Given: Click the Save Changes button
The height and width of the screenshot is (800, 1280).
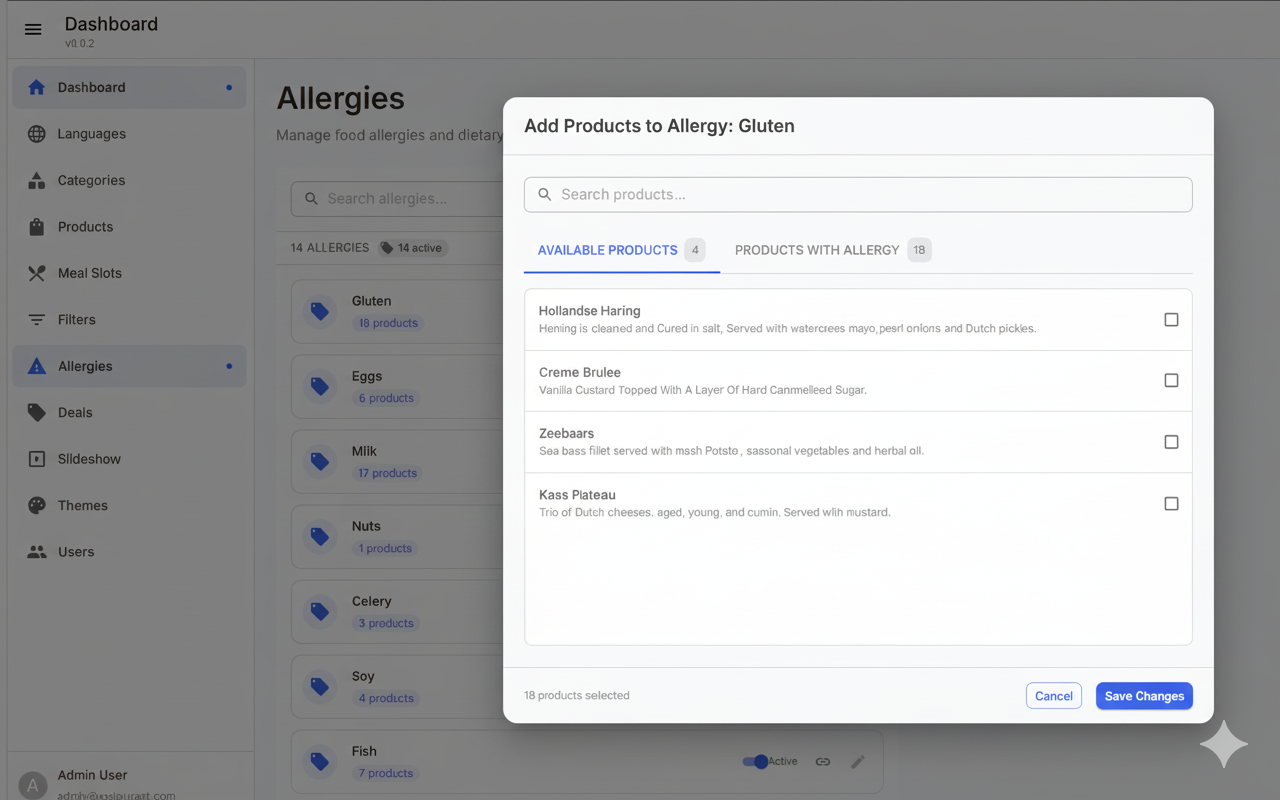Looking at the screenshot, I should (1144, 695).
